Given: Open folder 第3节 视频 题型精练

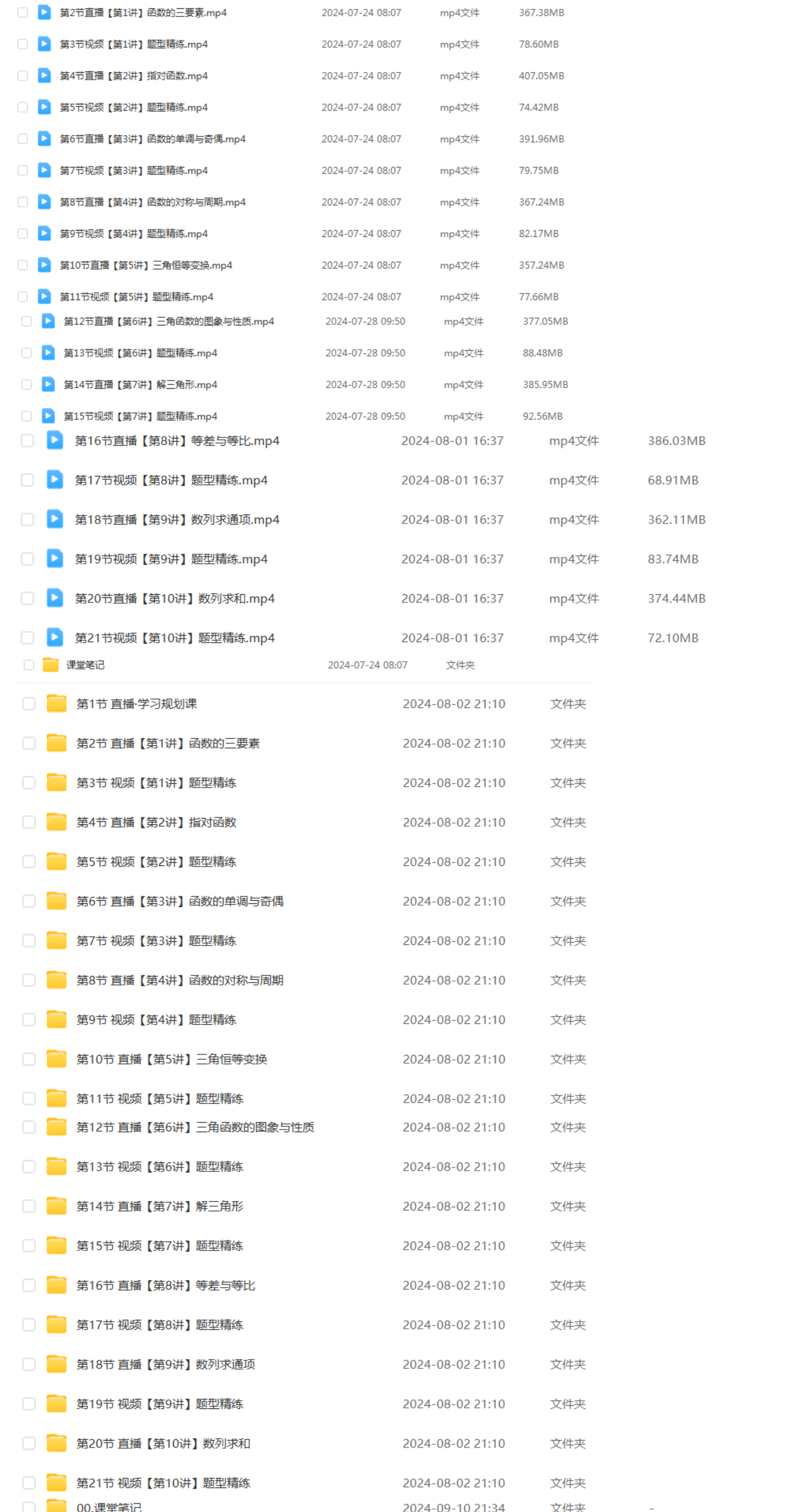Looking at the screenshot, I should click(157, 783).
